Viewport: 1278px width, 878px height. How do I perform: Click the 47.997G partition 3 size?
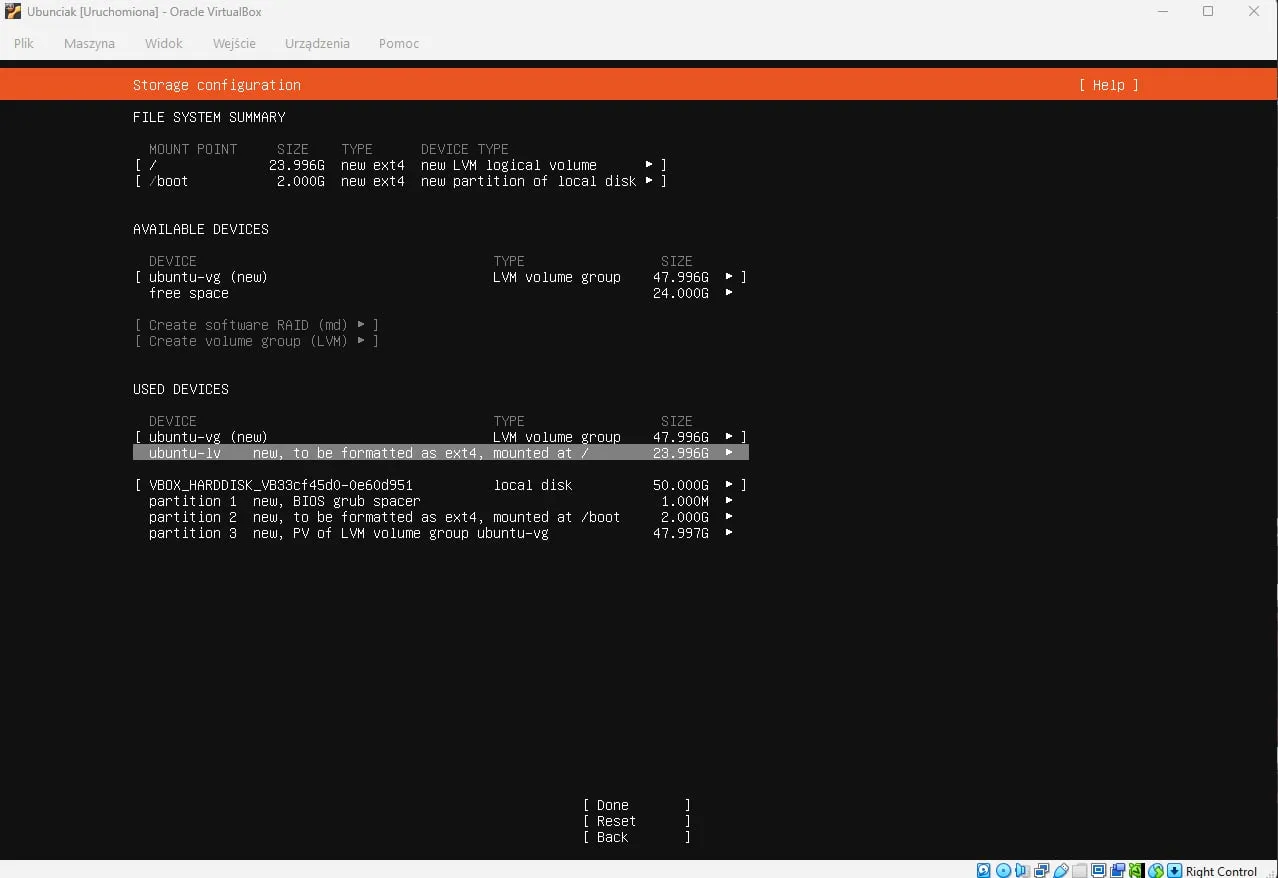click(680, 533)
